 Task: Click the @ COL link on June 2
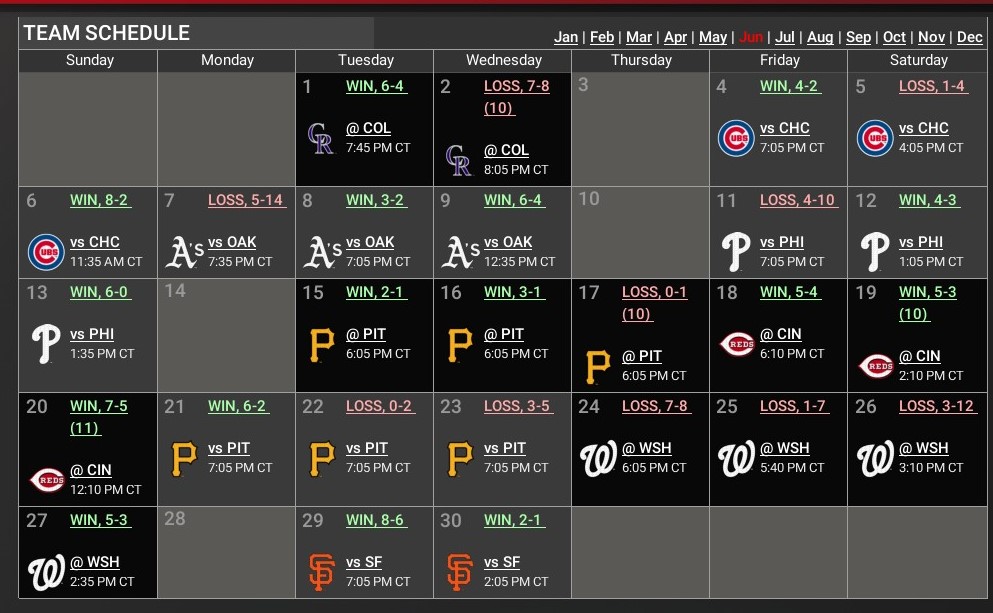(x=506, y=150)
